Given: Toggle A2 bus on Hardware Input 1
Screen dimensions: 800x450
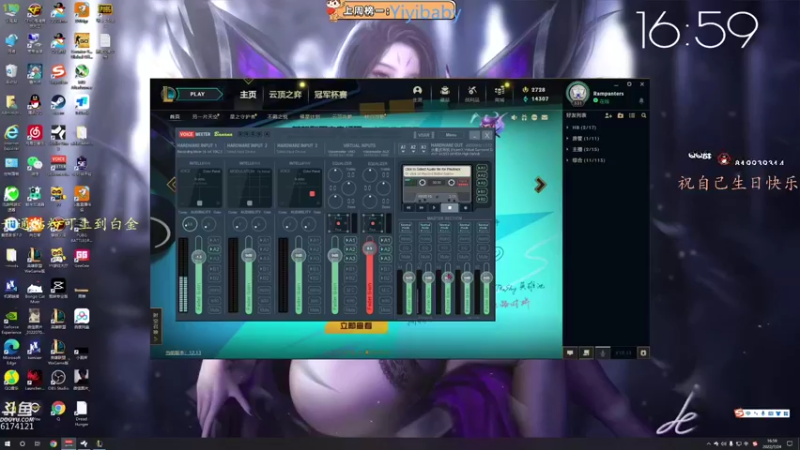Looking at the screenshot, I should (214, 249).
